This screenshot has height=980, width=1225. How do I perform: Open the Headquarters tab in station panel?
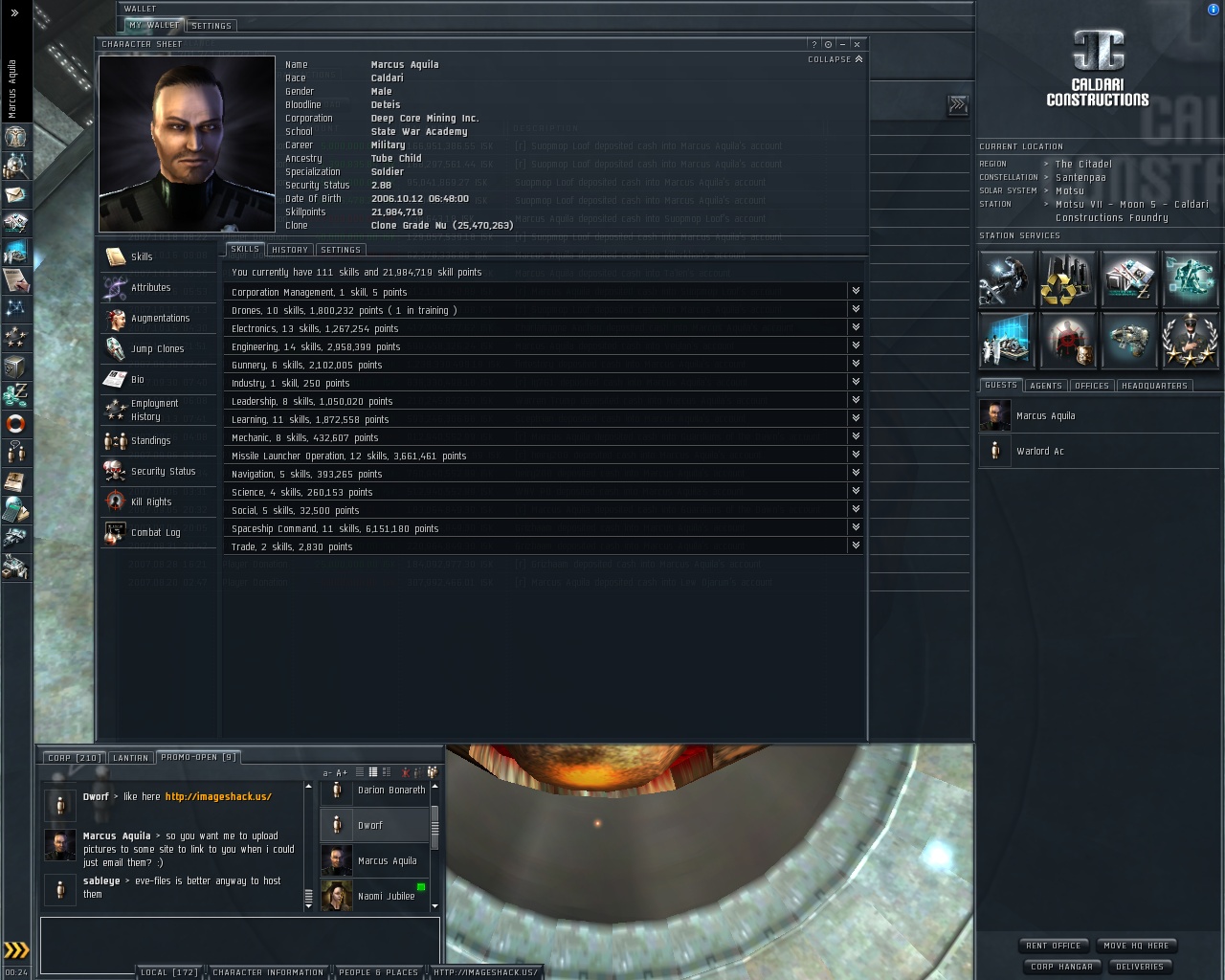[1155, 386]
